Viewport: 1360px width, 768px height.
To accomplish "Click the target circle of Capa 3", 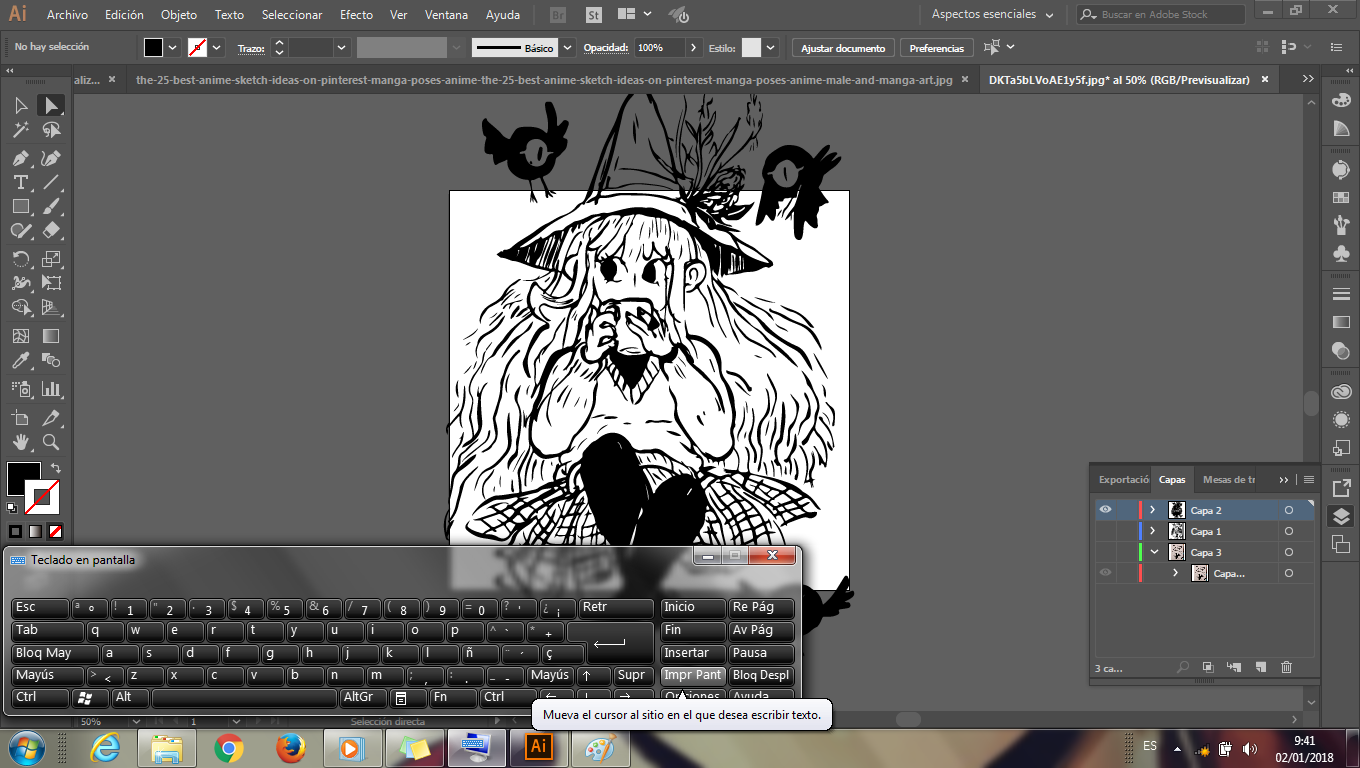I will coord(1289,552).
